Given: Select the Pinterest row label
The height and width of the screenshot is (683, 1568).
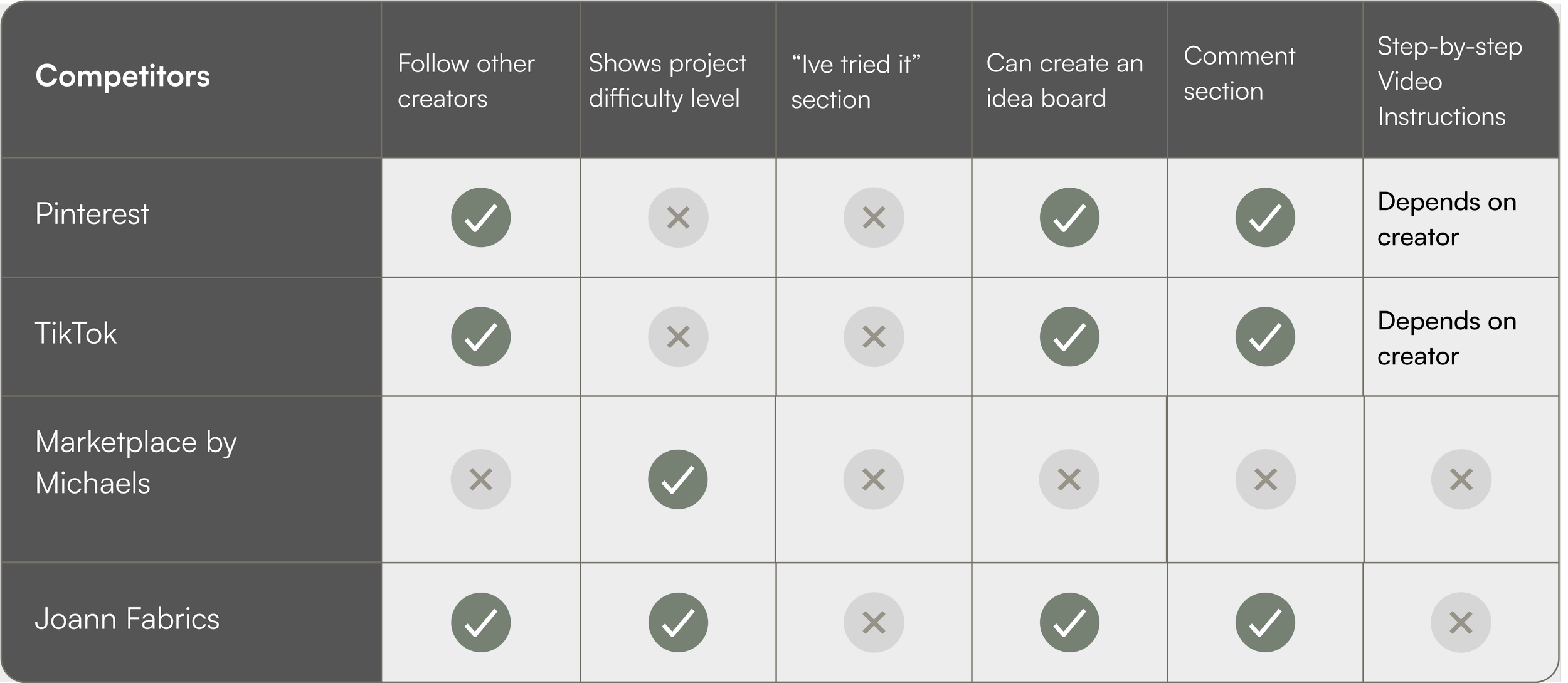Looking at the screenshot, I should click(x=92, y=214).
